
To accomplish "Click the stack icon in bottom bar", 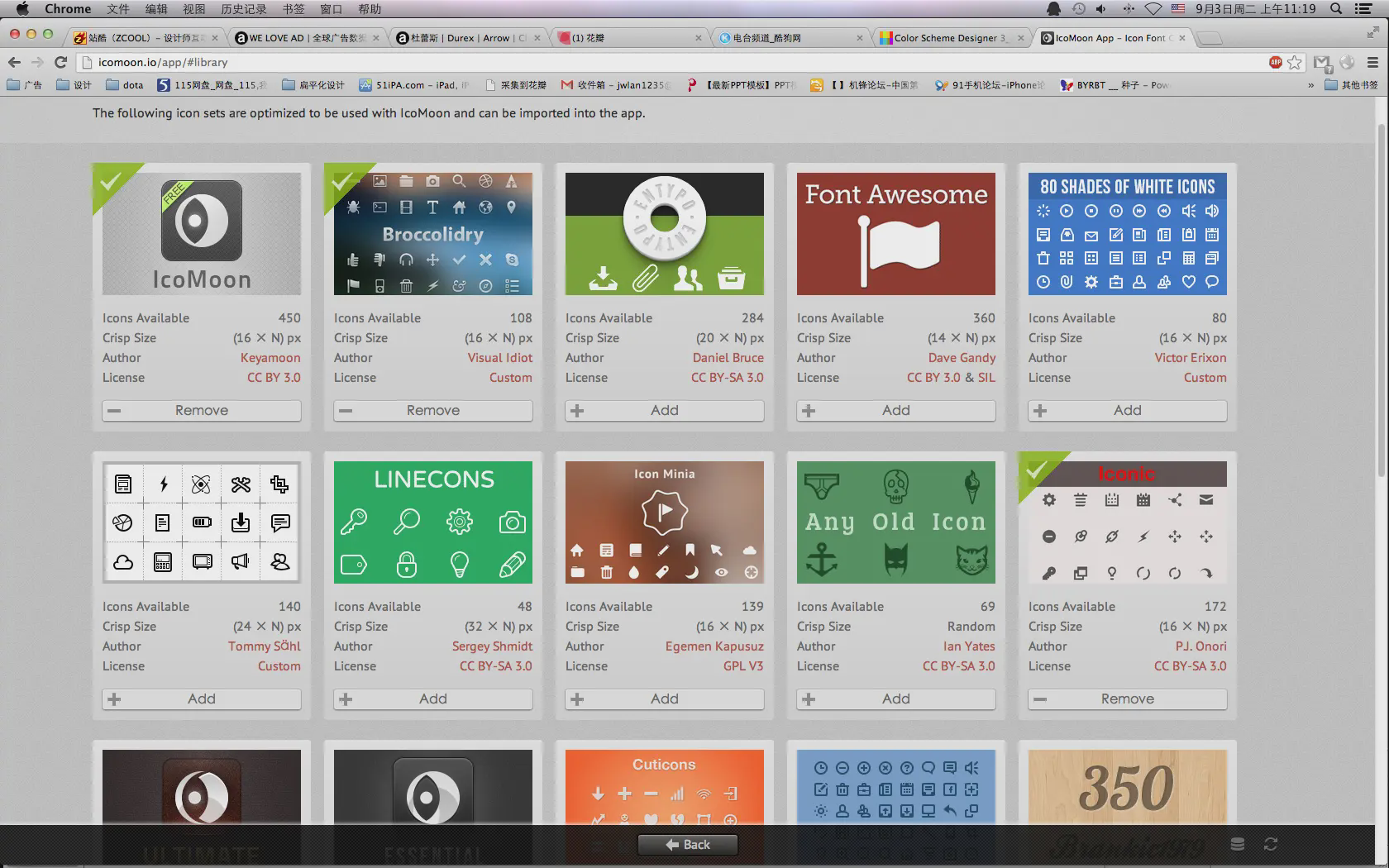I will [x=1237, y=844].
